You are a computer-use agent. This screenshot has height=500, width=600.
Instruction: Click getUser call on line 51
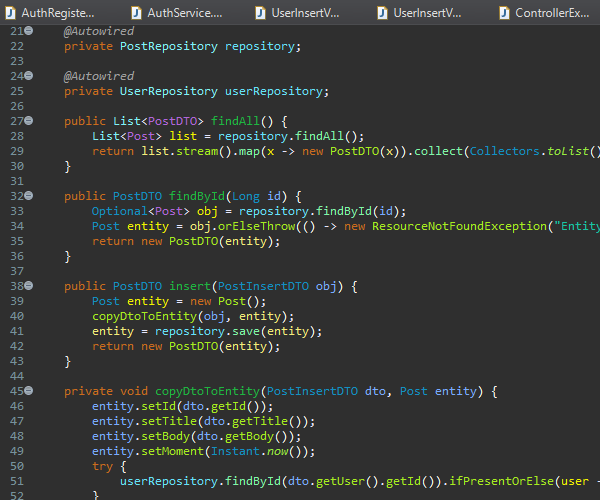[340, 482]
